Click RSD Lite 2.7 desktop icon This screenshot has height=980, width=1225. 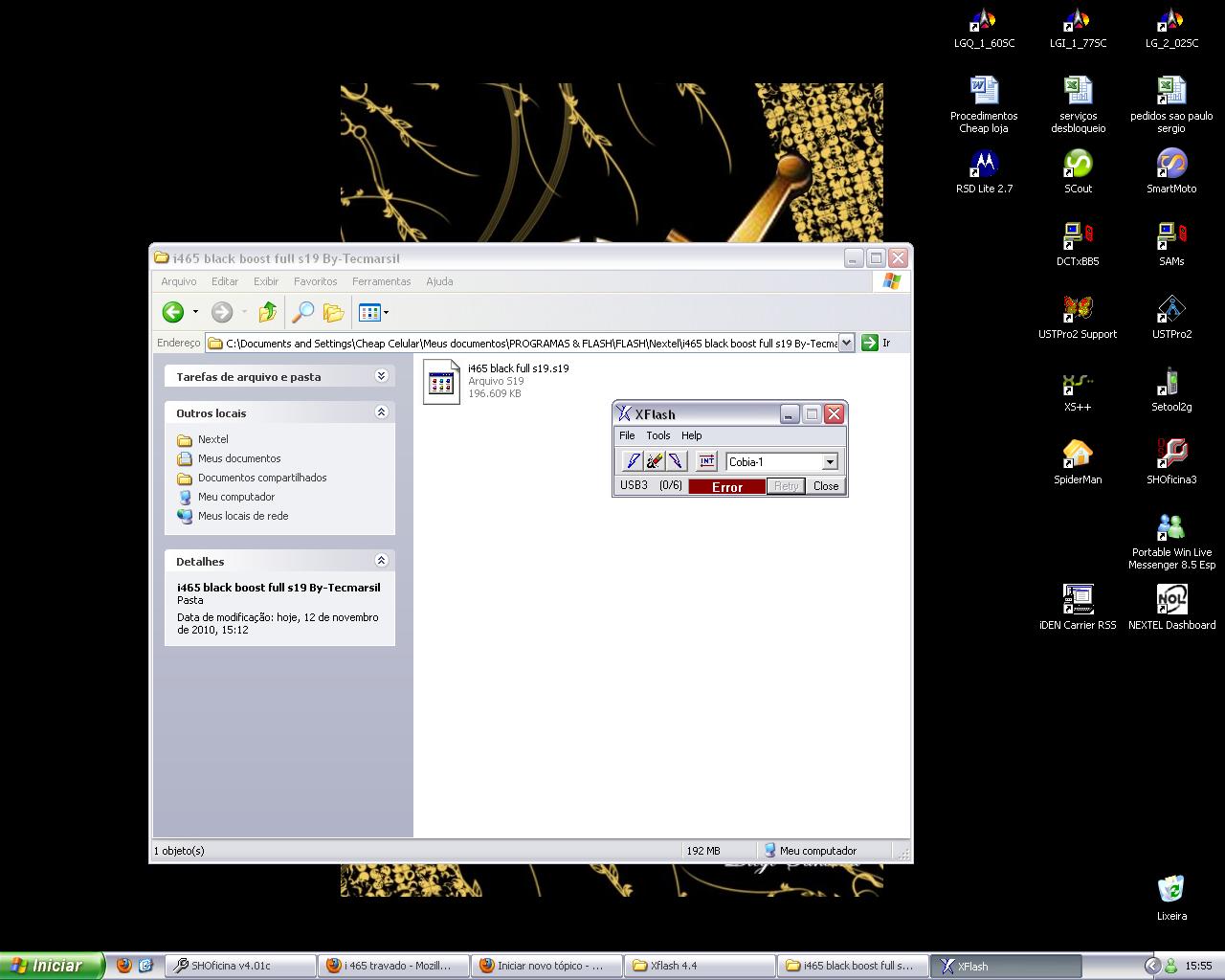tap(984, 172)
